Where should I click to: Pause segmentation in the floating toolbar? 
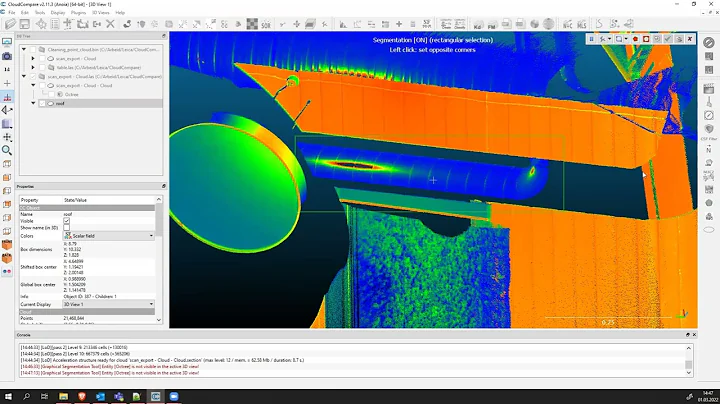[591, 39]
